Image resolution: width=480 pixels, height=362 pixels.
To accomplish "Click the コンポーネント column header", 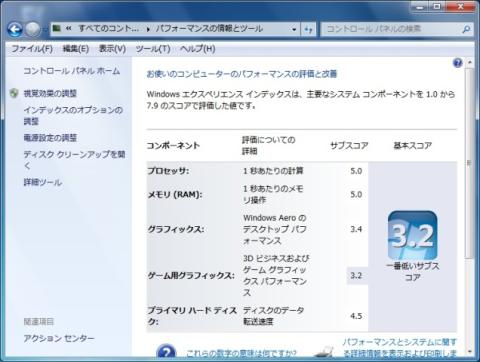I will point(173,146).
